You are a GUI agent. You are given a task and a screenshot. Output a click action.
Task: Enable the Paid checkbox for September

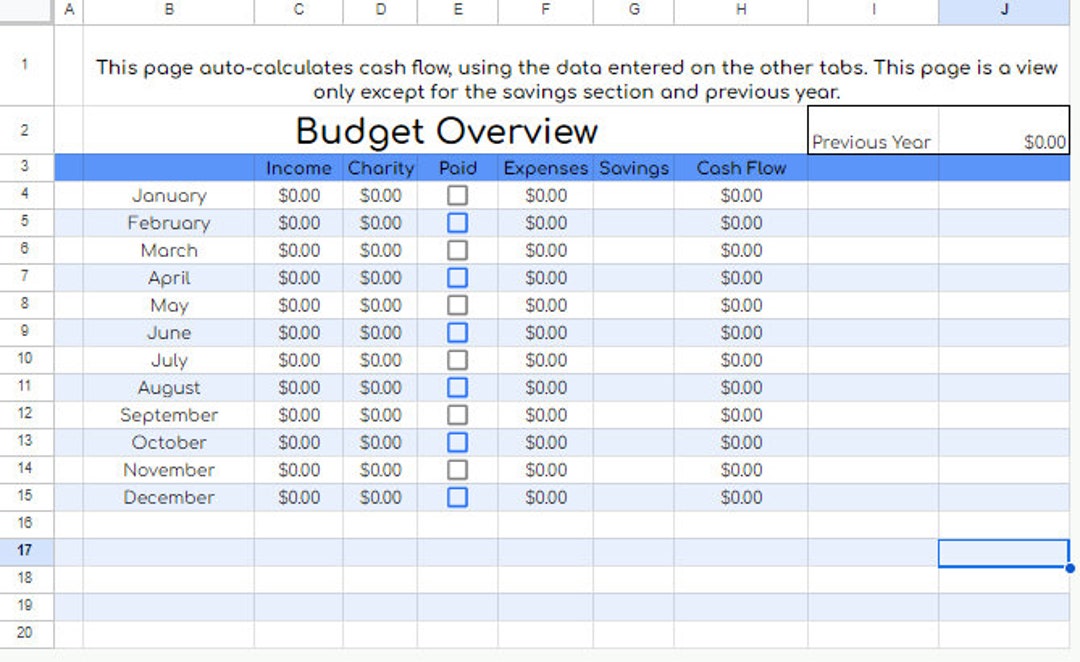457,415
